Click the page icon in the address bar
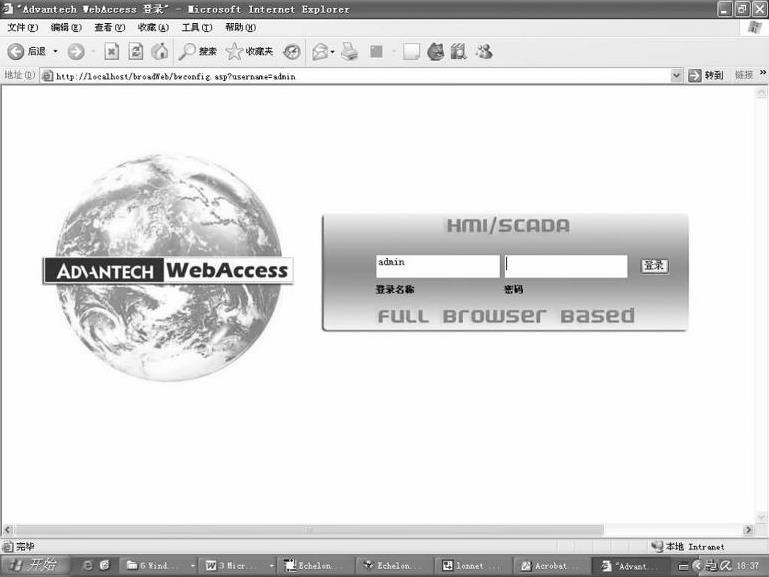The width and height of the screenshot is (769, 577). [x=48, y=76]
